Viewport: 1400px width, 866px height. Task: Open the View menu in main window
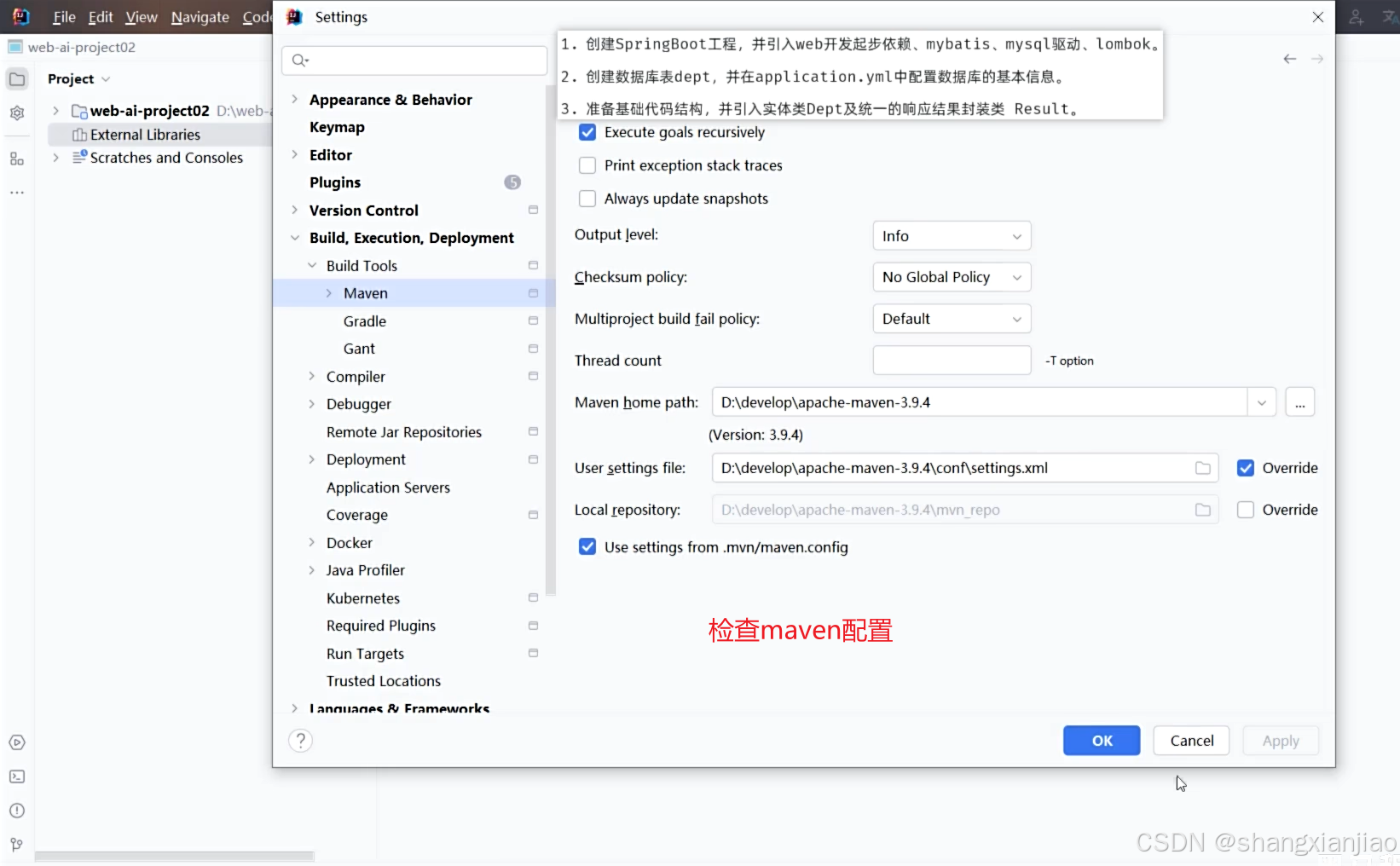pyautogui.click(x=142, y=17)
